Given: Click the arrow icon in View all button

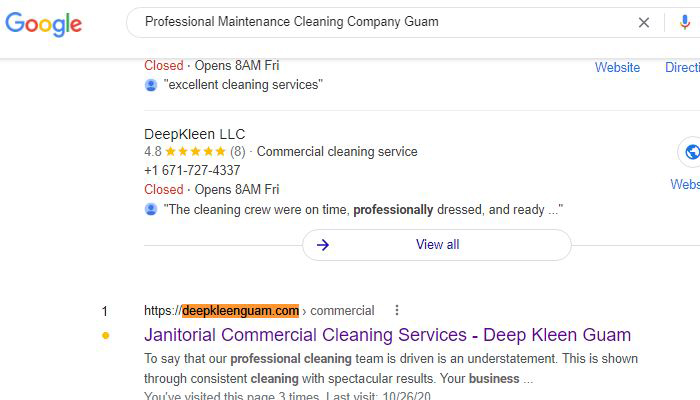Looking at the screenshot, I should coord(323,245).
